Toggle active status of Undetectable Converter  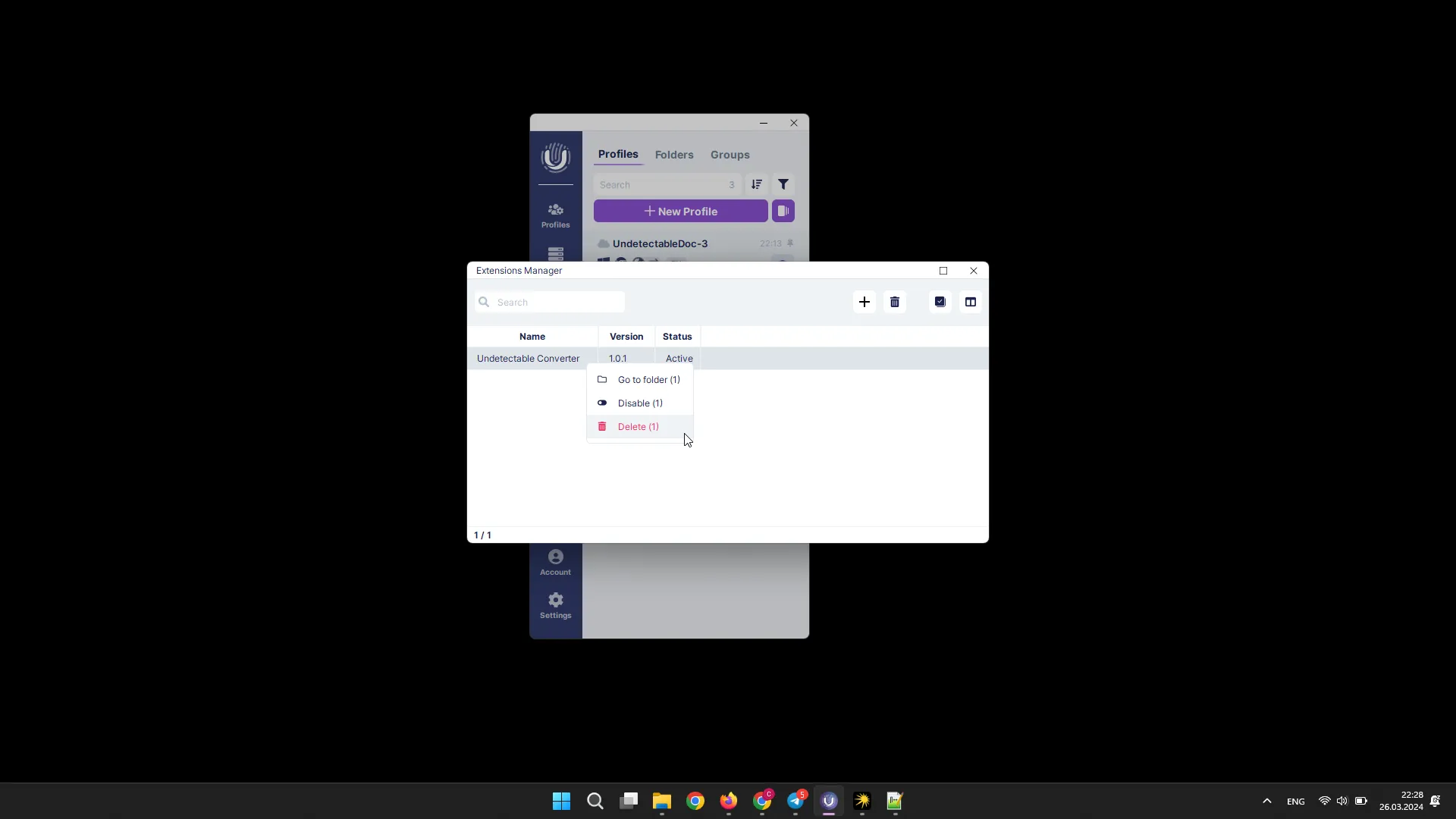(640, 402)
